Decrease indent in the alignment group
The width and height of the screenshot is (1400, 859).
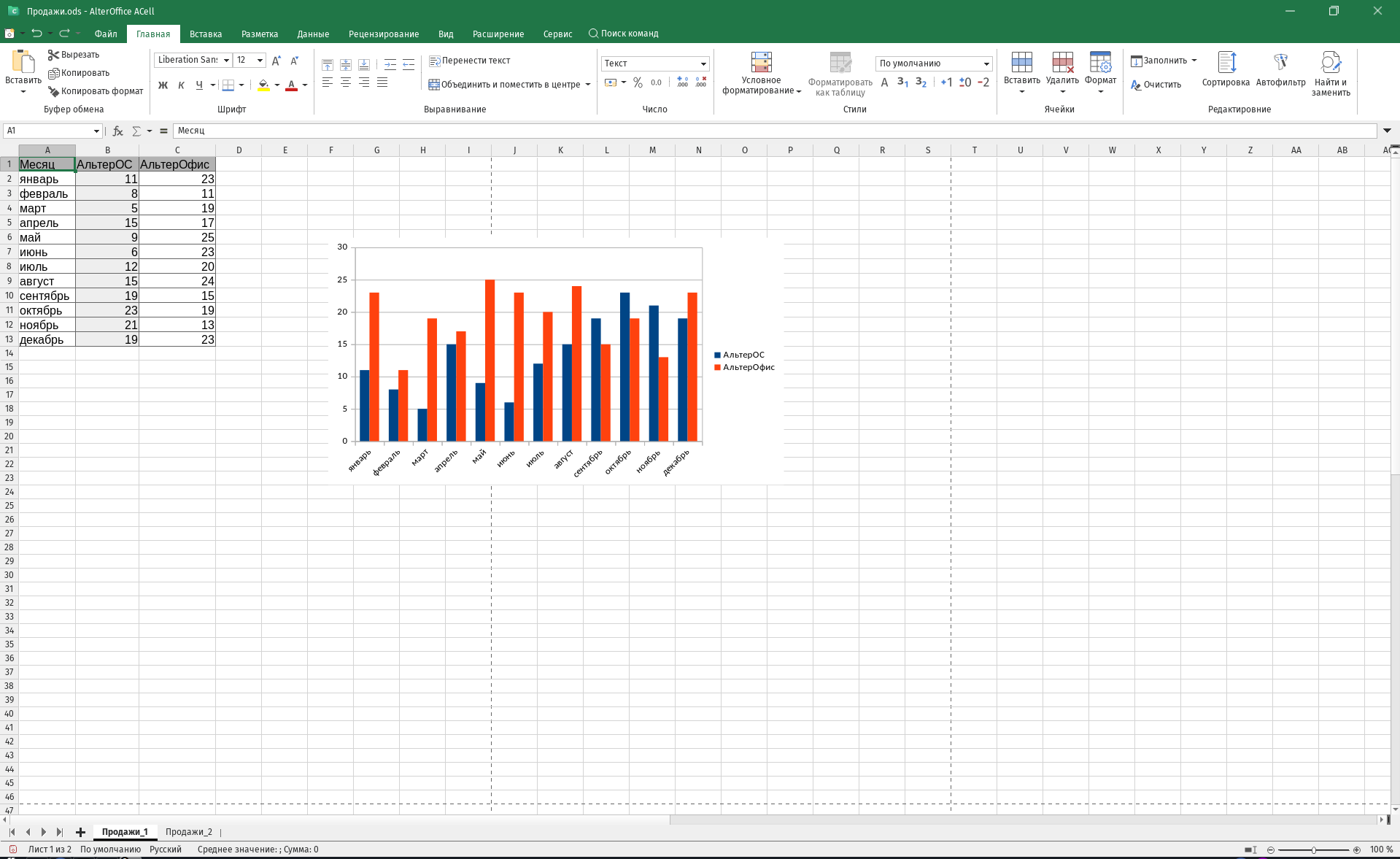(x=409, y=64)
